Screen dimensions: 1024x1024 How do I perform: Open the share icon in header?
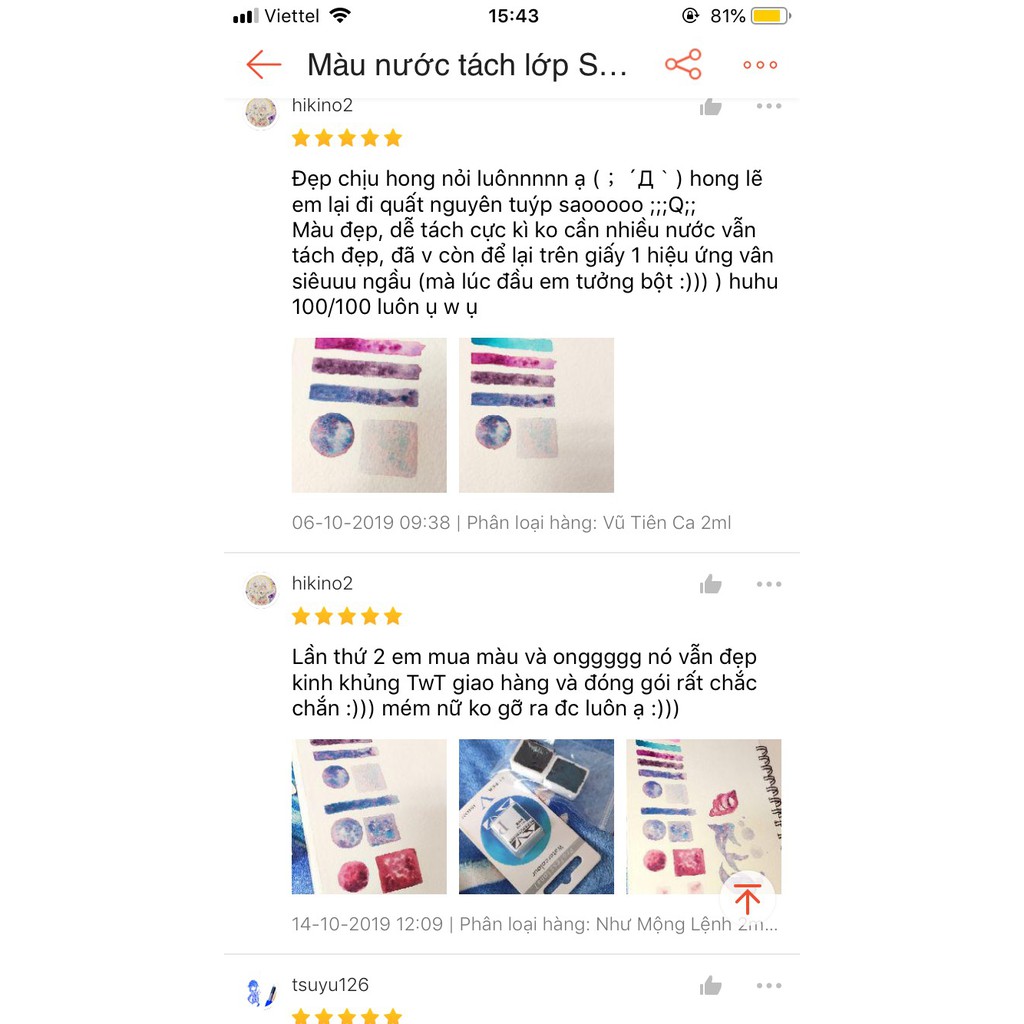click(x=683, y=64)
